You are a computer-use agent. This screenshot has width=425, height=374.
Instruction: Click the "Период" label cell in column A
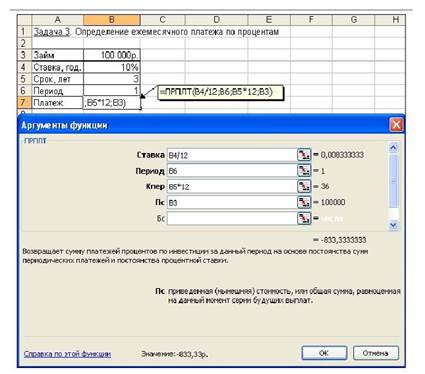pyautogui.click(x=58, y=90)
